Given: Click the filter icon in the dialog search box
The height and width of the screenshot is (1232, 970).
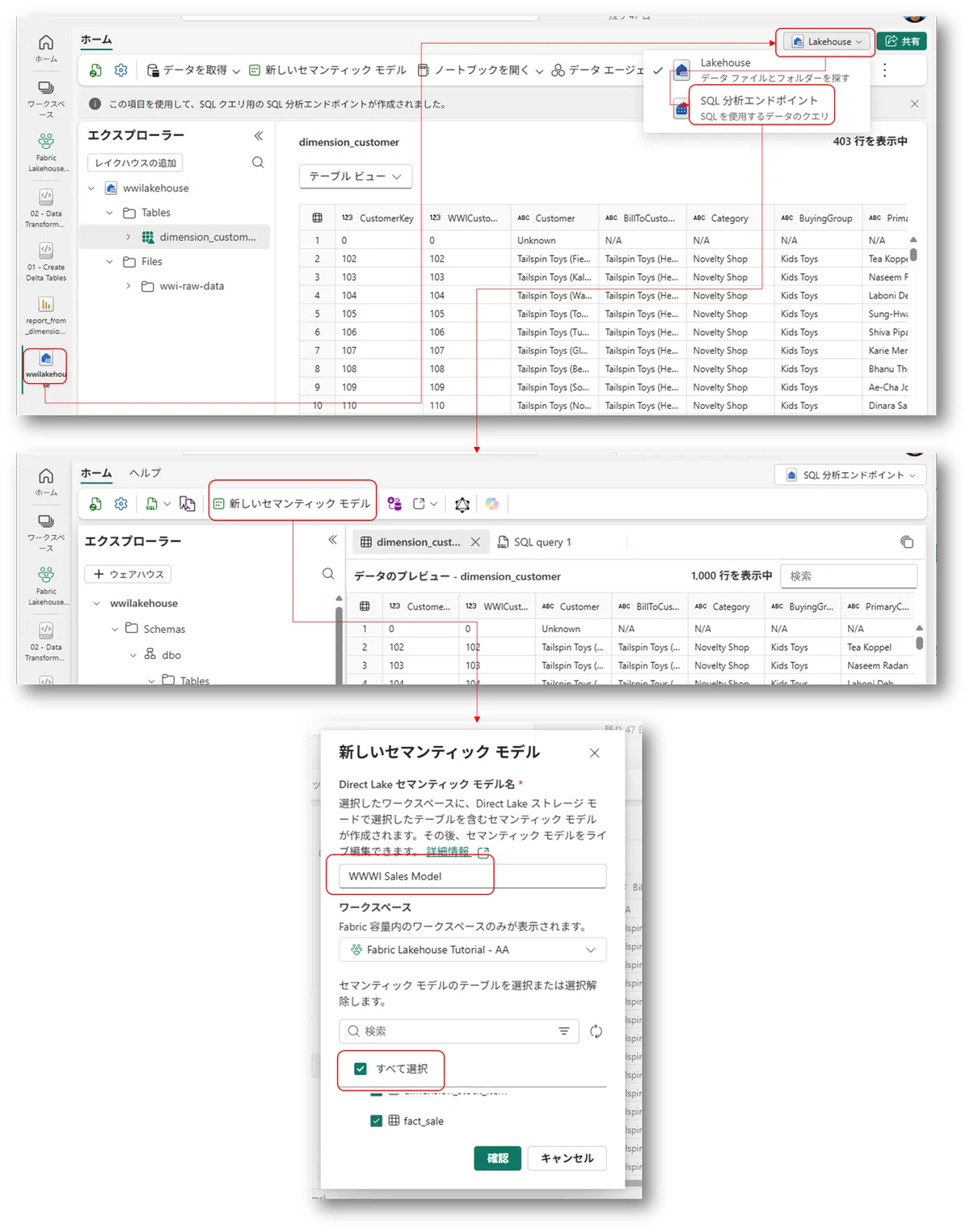Looking at the screenshot, I should (564, 1031).
